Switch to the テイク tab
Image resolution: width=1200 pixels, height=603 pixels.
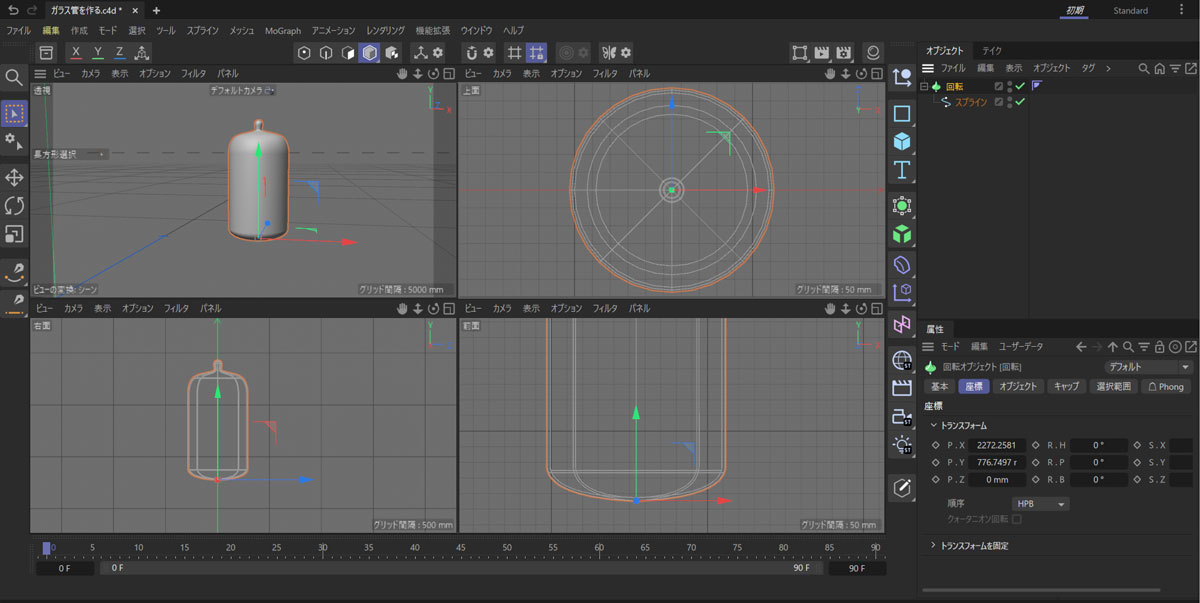(x=992, y=50)
